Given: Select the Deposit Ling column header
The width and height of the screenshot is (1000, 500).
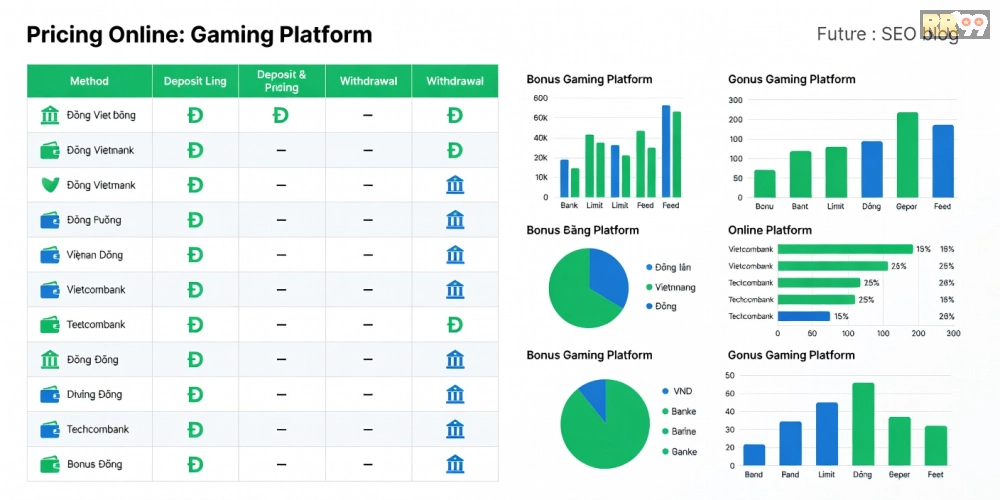Looking at the screenshot, I should 195,81.
